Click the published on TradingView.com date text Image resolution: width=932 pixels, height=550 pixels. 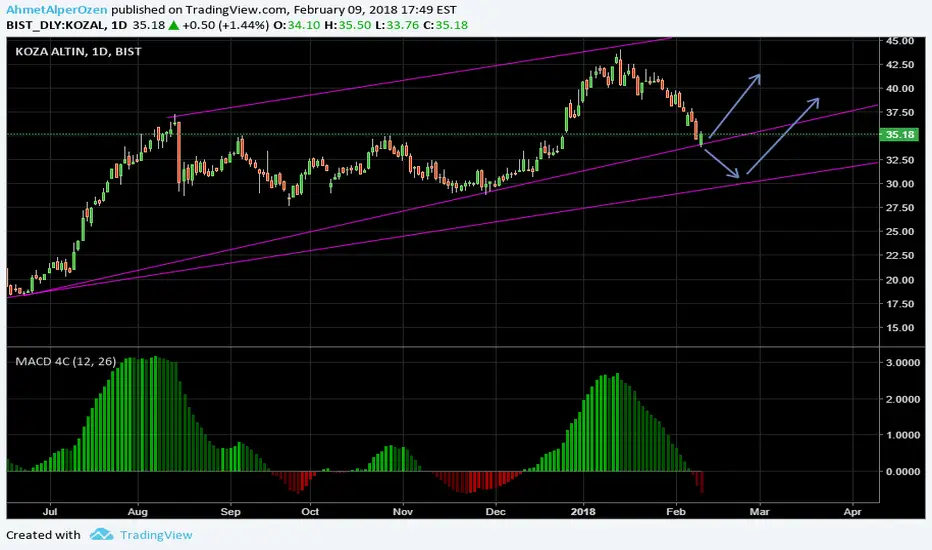(284, 10)
